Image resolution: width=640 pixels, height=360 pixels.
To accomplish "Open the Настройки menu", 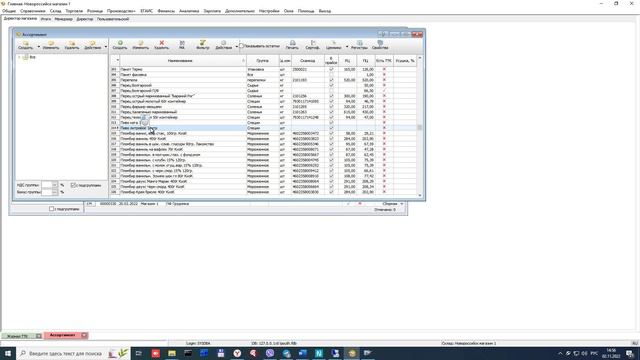I will point(269,11).
